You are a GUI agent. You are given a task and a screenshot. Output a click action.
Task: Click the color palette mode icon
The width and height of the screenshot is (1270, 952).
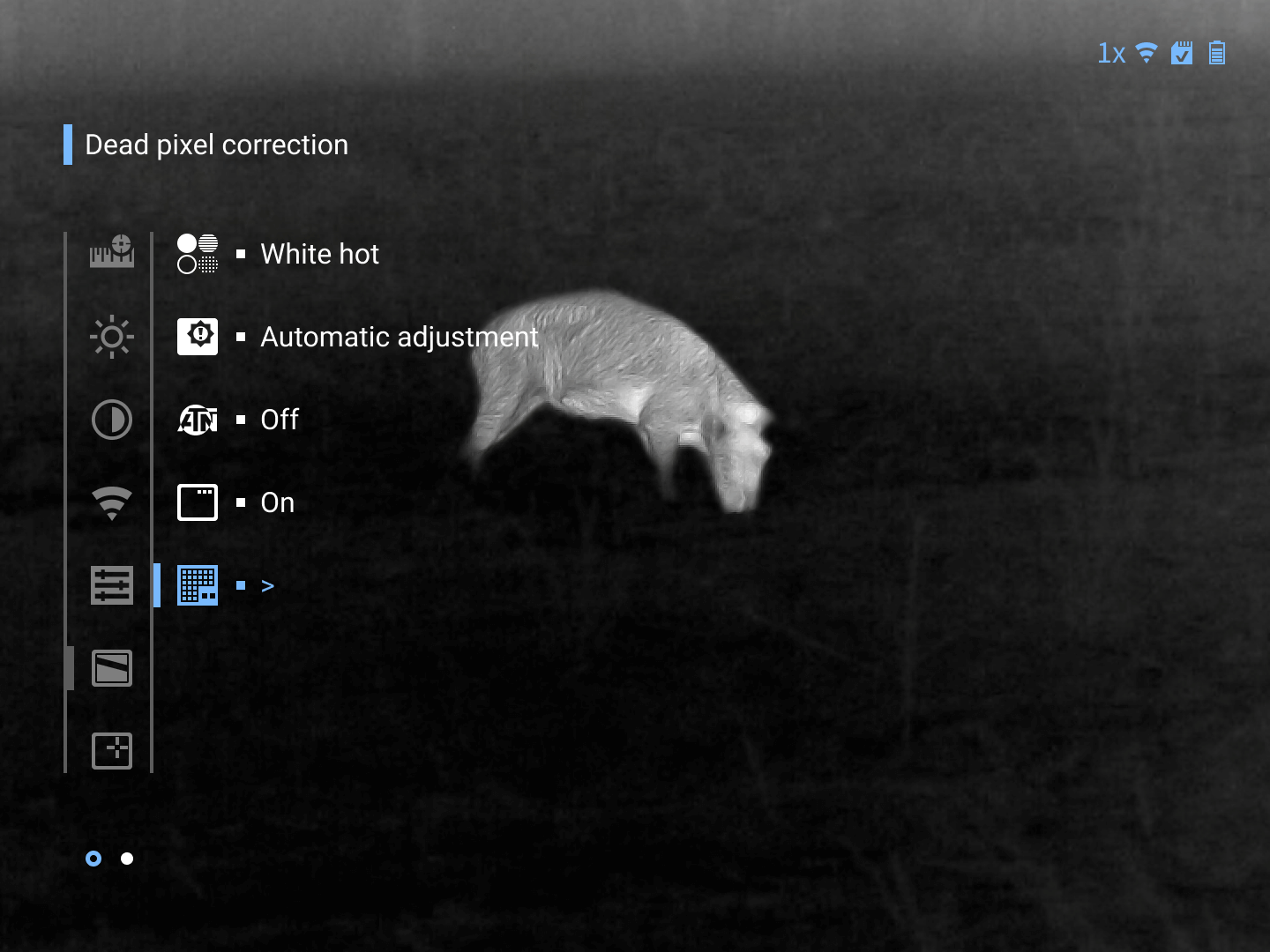point(198,254)
